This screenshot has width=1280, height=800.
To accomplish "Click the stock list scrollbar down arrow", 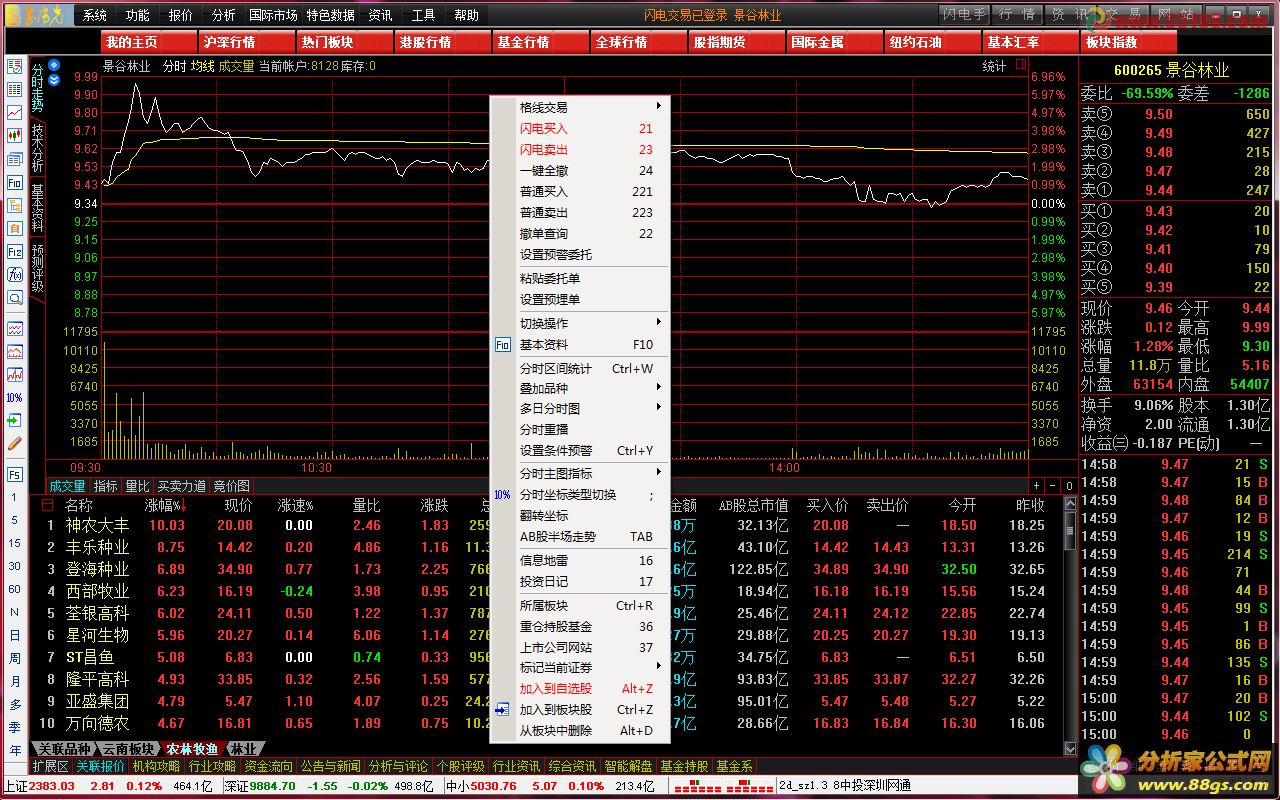I will coord(1071,748).
